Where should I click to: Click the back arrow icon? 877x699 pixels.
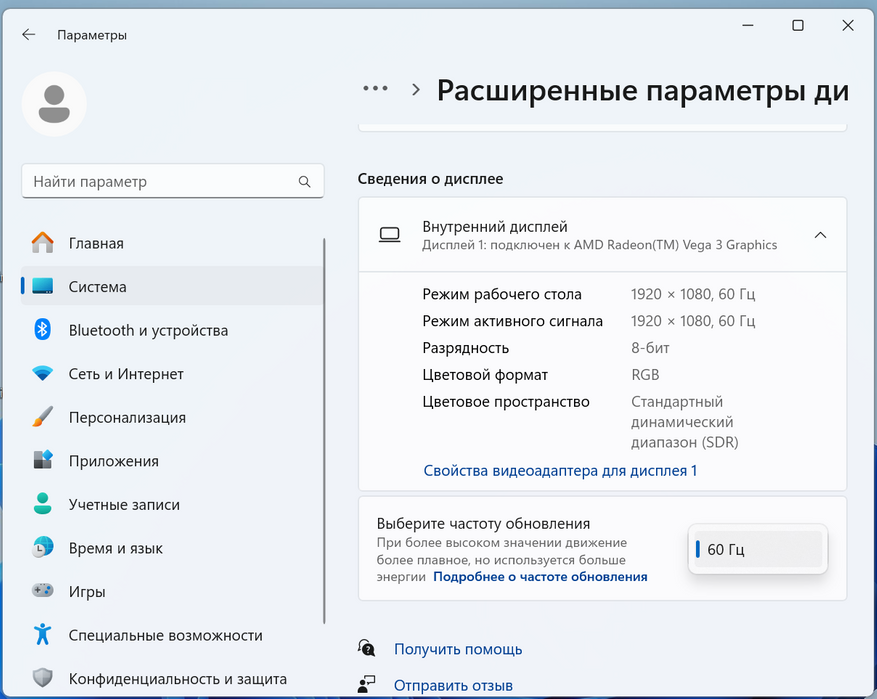point(28,35)
